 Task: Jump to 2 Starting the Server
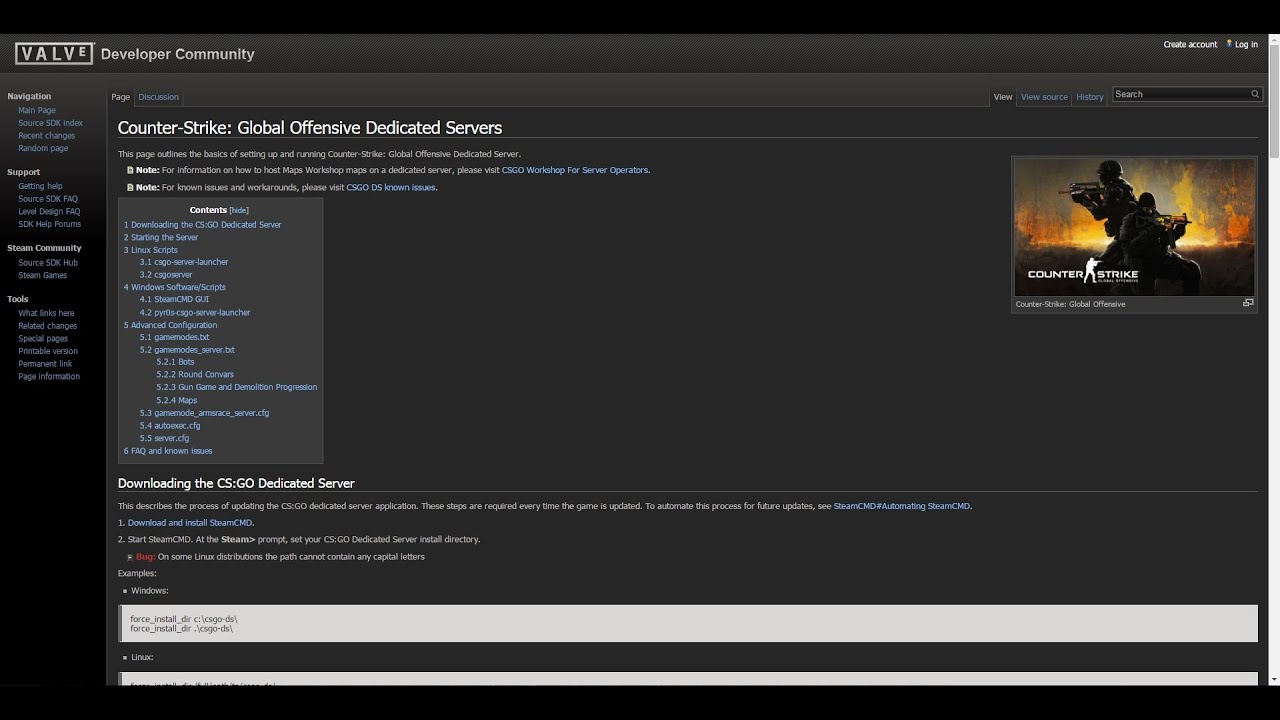click(x=161, y=237)
